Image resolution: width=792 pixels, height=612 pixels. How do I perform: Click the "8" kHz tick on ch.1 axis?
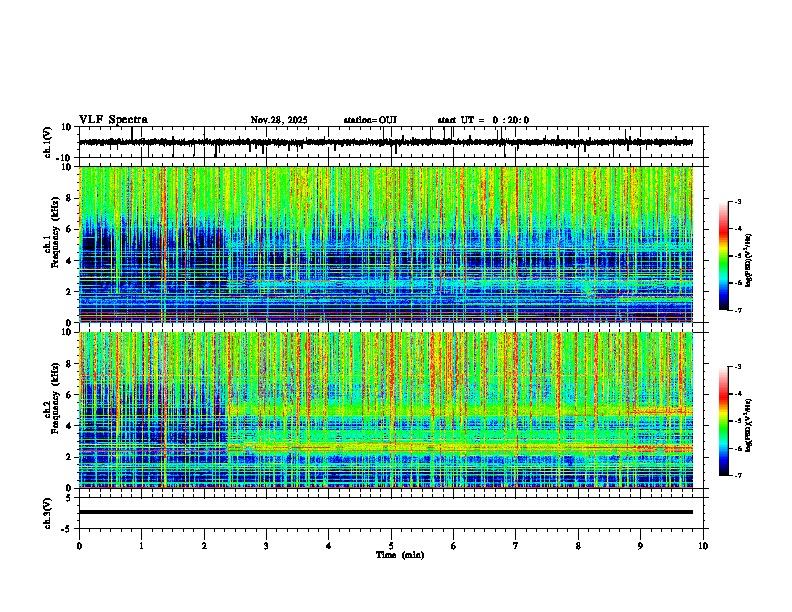(70, 198)
